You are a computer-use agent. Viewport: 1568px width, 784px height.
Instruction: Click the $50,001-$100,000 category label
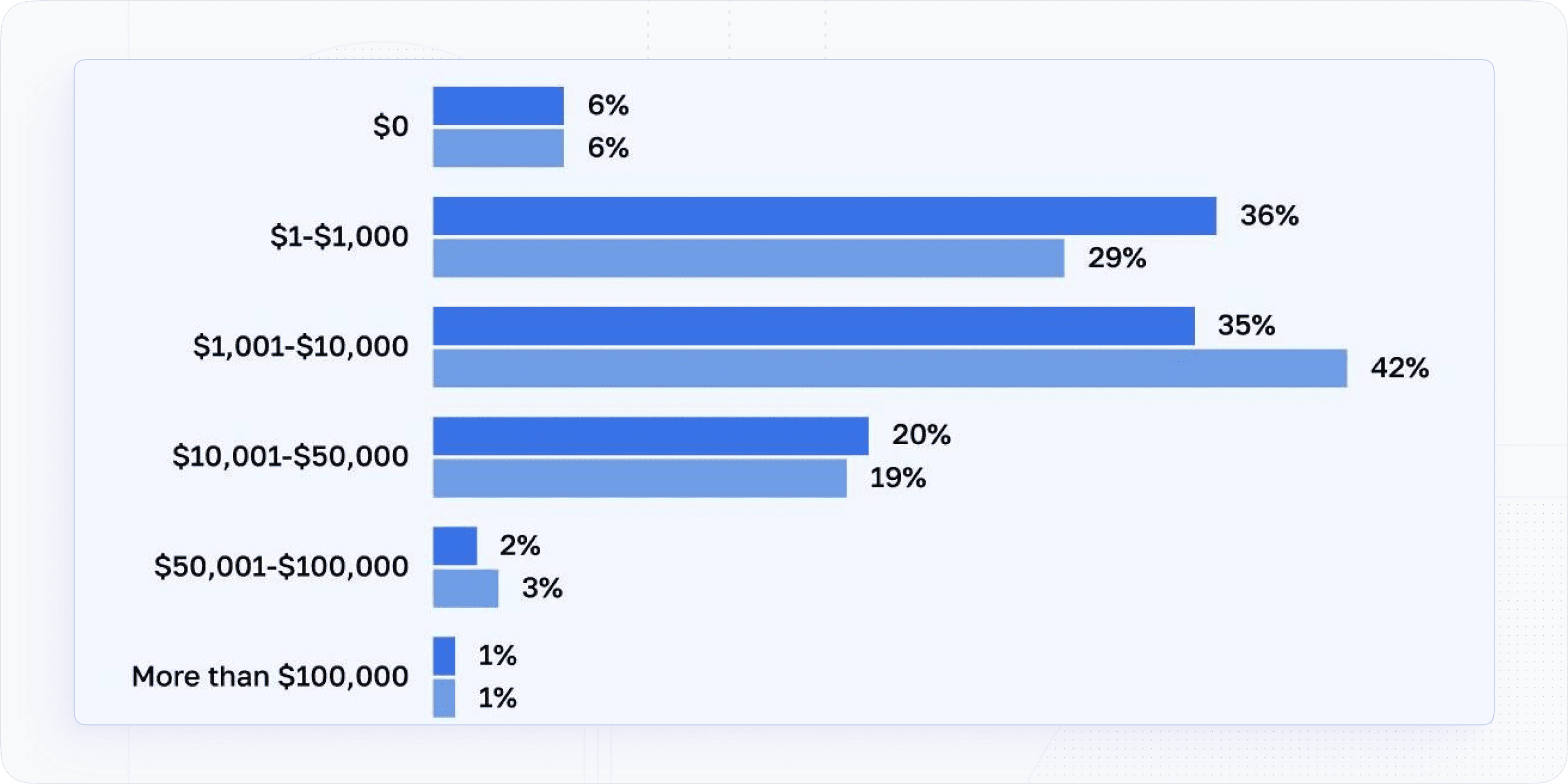point(281,566)
